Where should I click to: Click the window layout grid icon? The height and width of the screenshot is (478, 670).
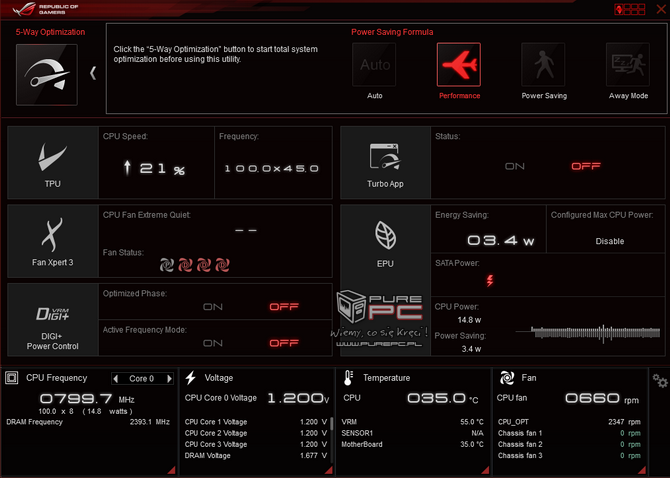pos(629,9)
